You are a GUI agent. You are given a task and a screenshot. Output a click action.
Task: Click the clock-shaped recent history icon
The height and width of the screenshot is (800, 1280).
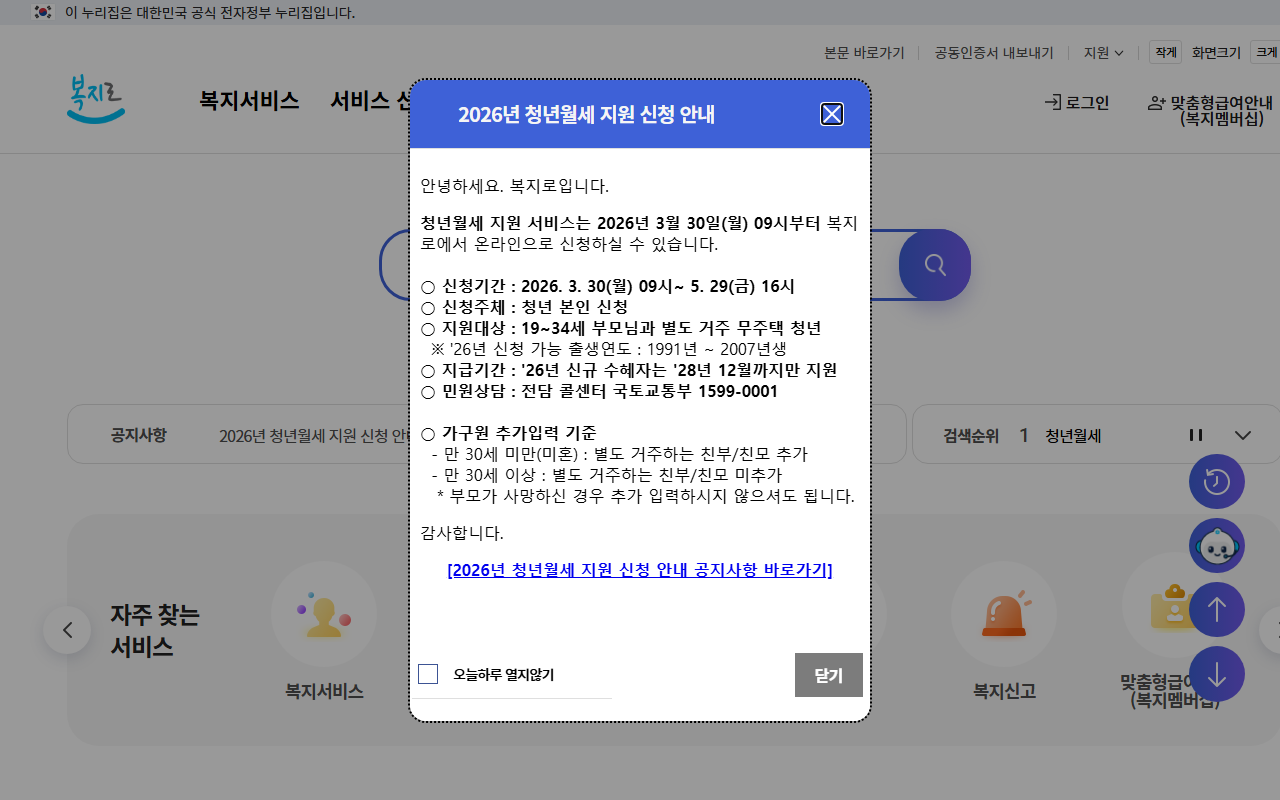point(1216,481)
